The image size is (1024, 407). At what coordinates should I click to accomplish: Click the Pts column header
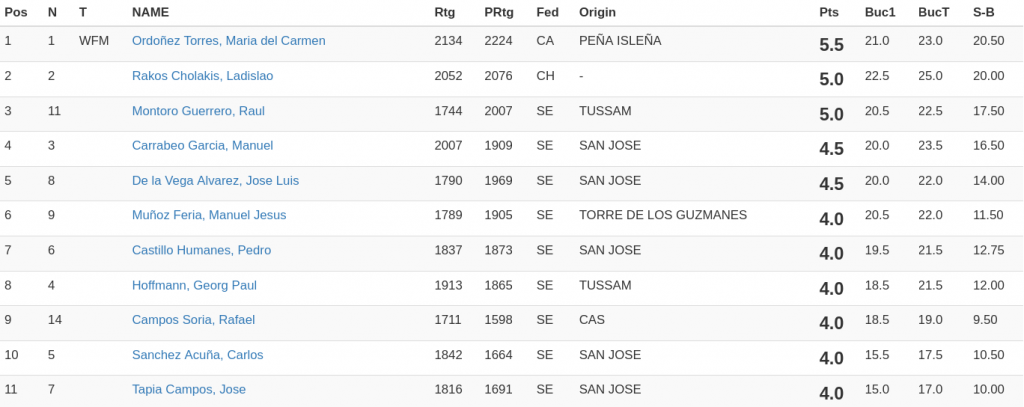coord(829,12)
